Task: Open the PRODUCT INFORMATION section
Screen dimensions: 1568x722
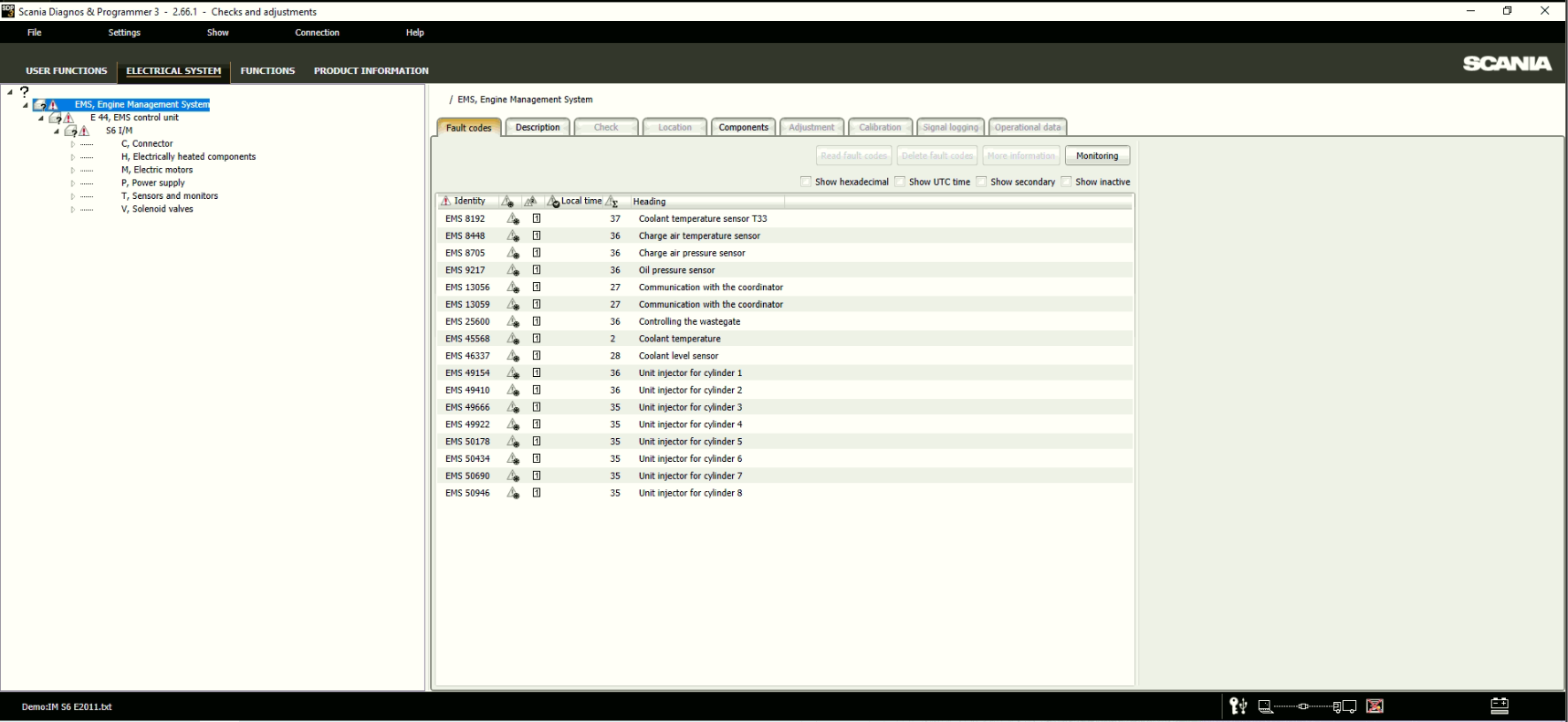Action: [371, 70]
